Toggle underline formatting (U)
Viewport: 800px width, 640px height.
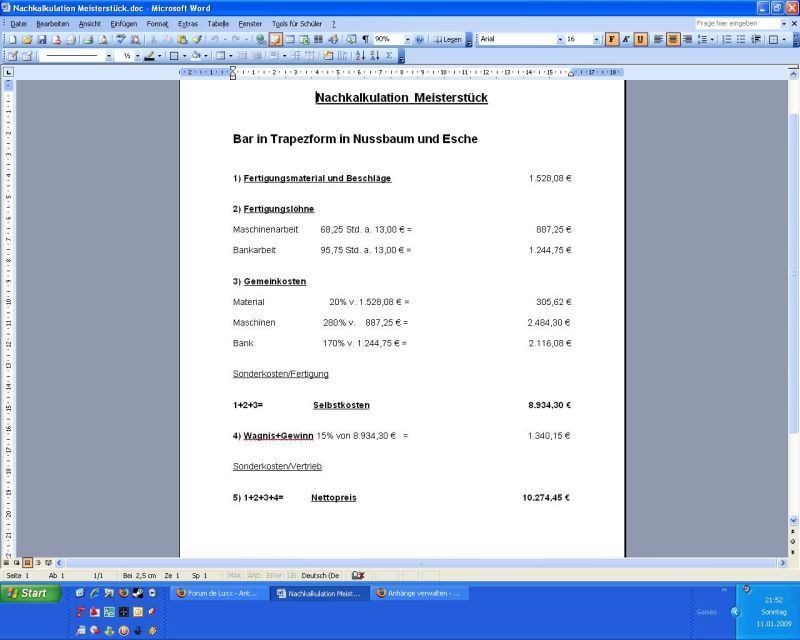coord(640,39)
